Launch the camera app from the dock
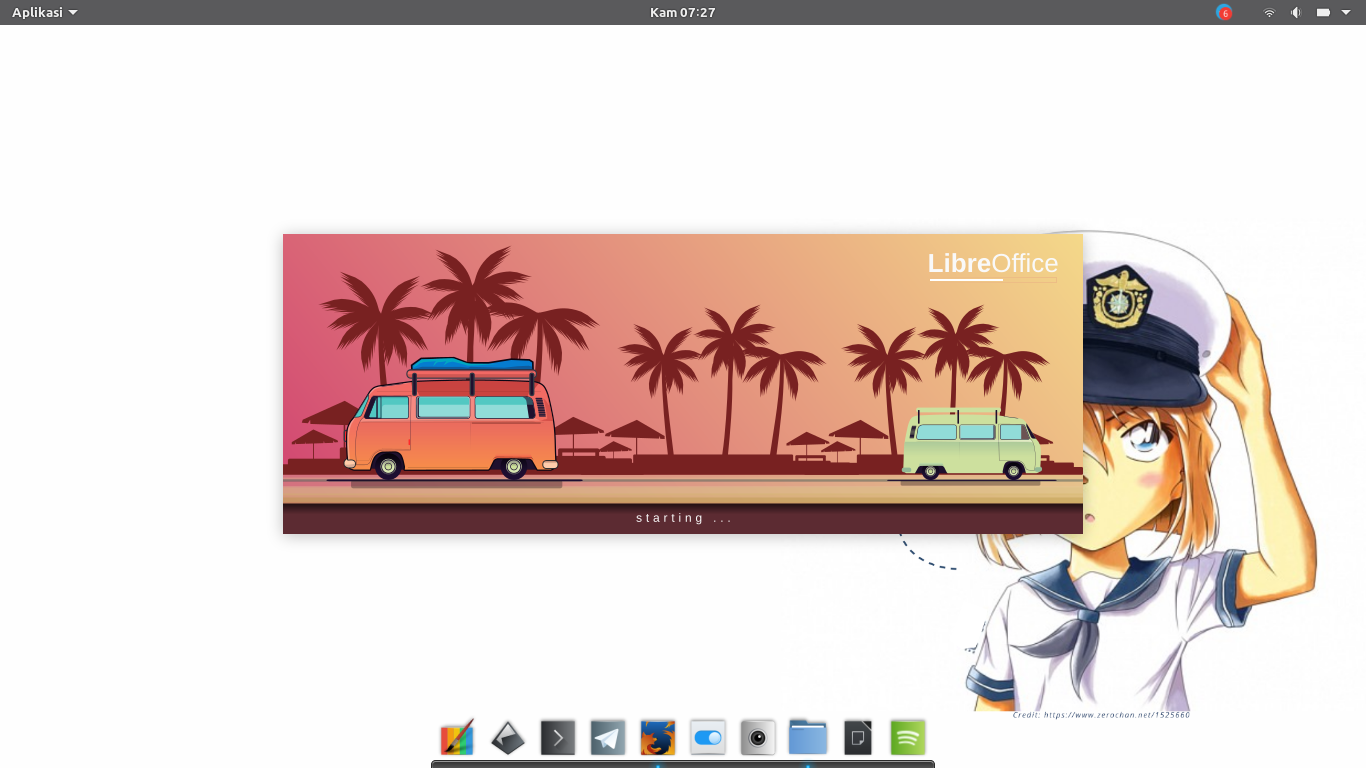 [758, 738]
